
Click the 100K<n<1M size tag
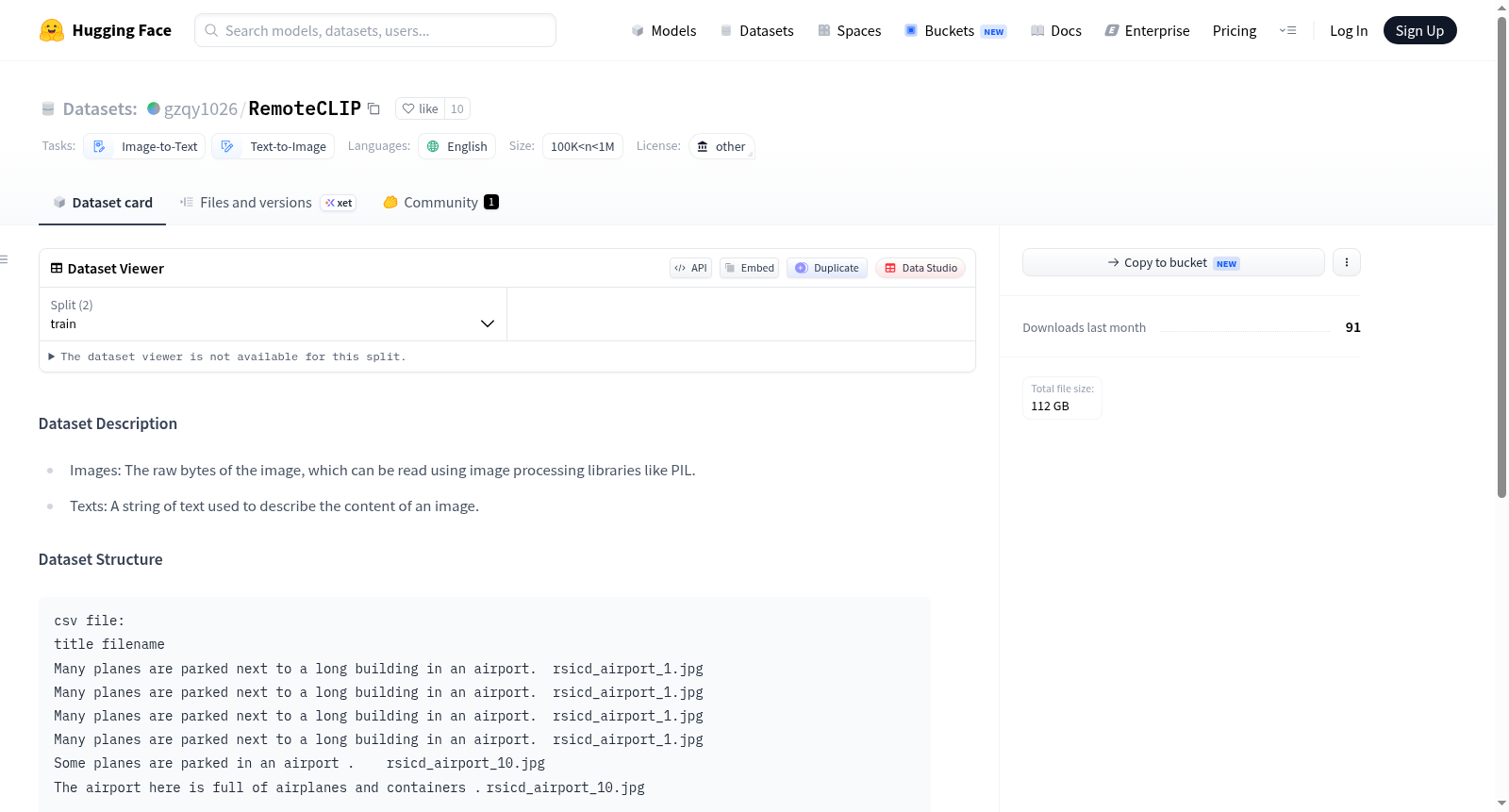coord(583,146)
